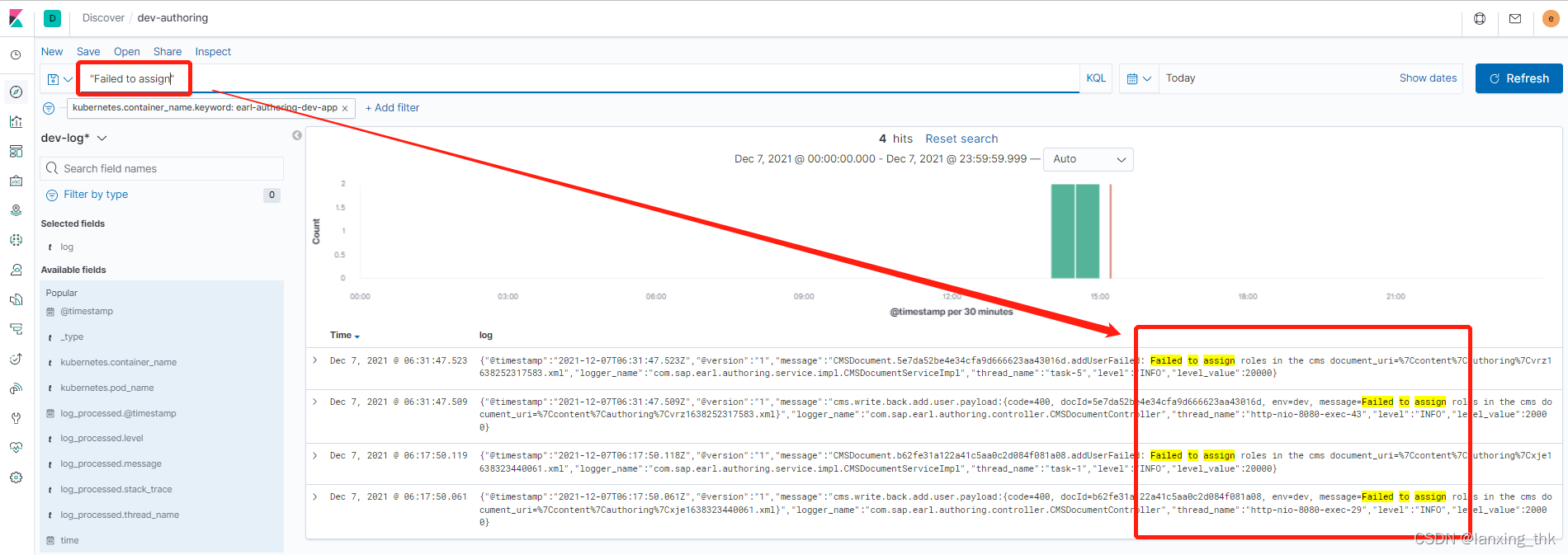Remove the kubernetes.container_name filter
The width and height of the screenshot is (1568, 555).
[345, 108]
